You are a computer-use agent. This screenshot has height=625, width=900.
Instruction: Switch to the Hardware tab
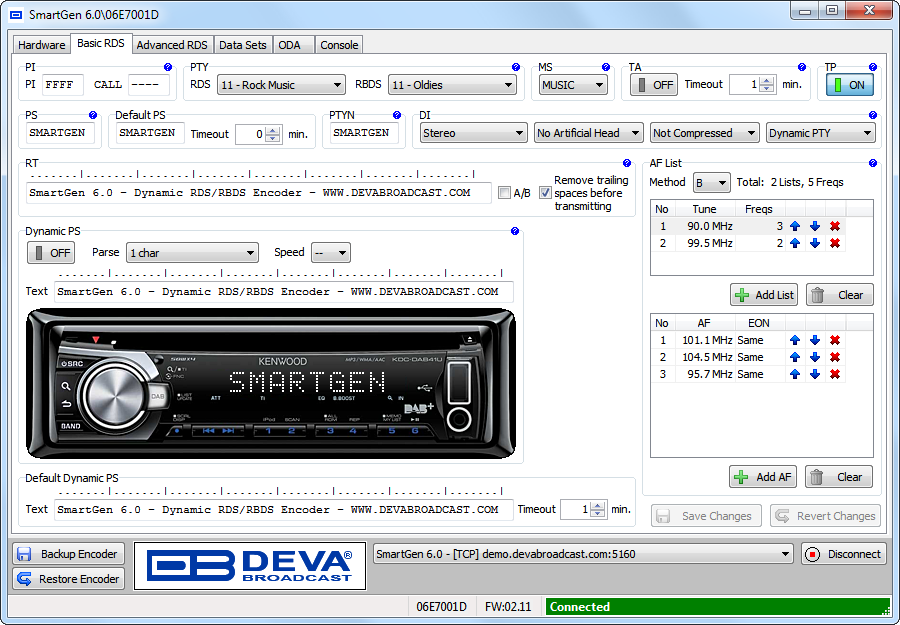coord(41,45)
